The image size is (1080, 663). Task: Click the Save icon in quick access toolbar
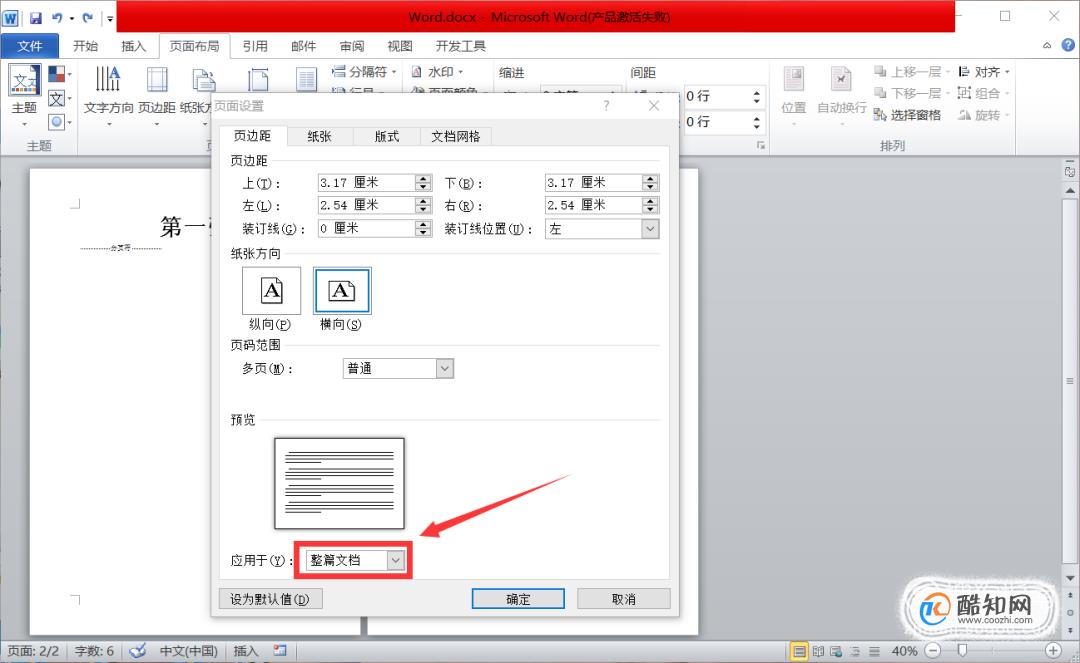36,18
